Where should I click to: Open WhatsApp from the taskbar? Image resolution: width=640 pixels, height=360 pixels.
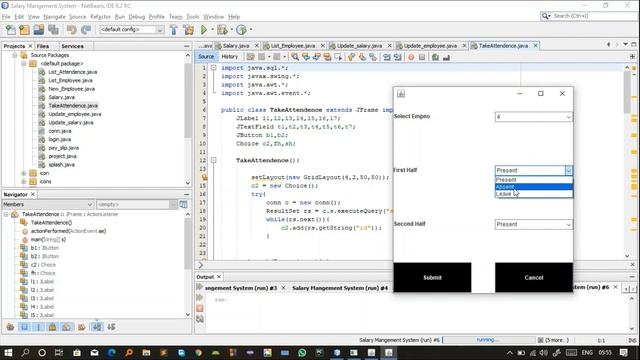[302, 353]
